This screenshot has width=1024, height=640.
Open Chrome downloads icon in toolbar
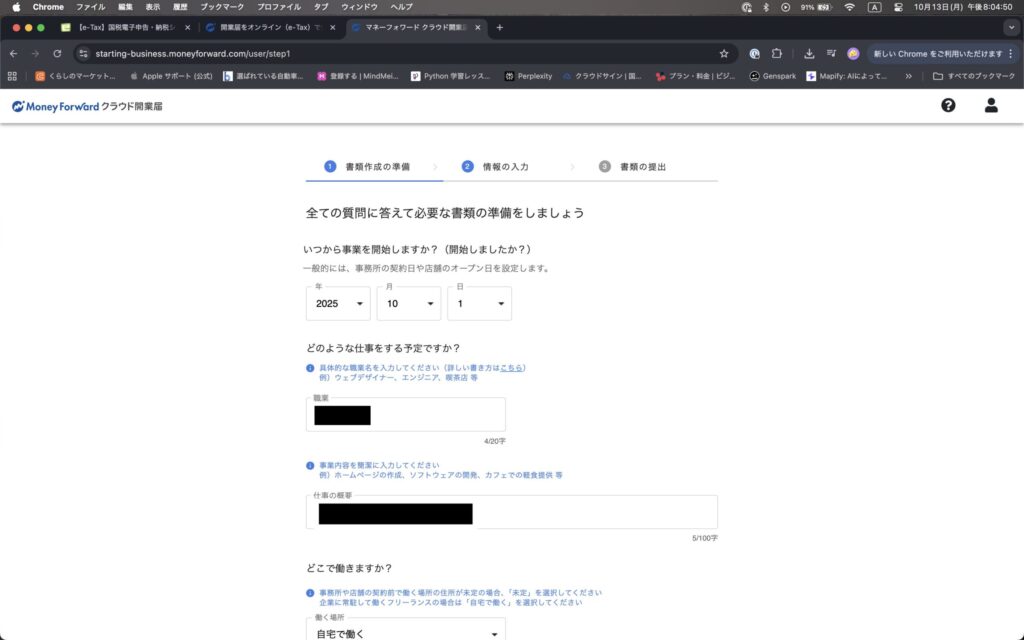[808, 54]
